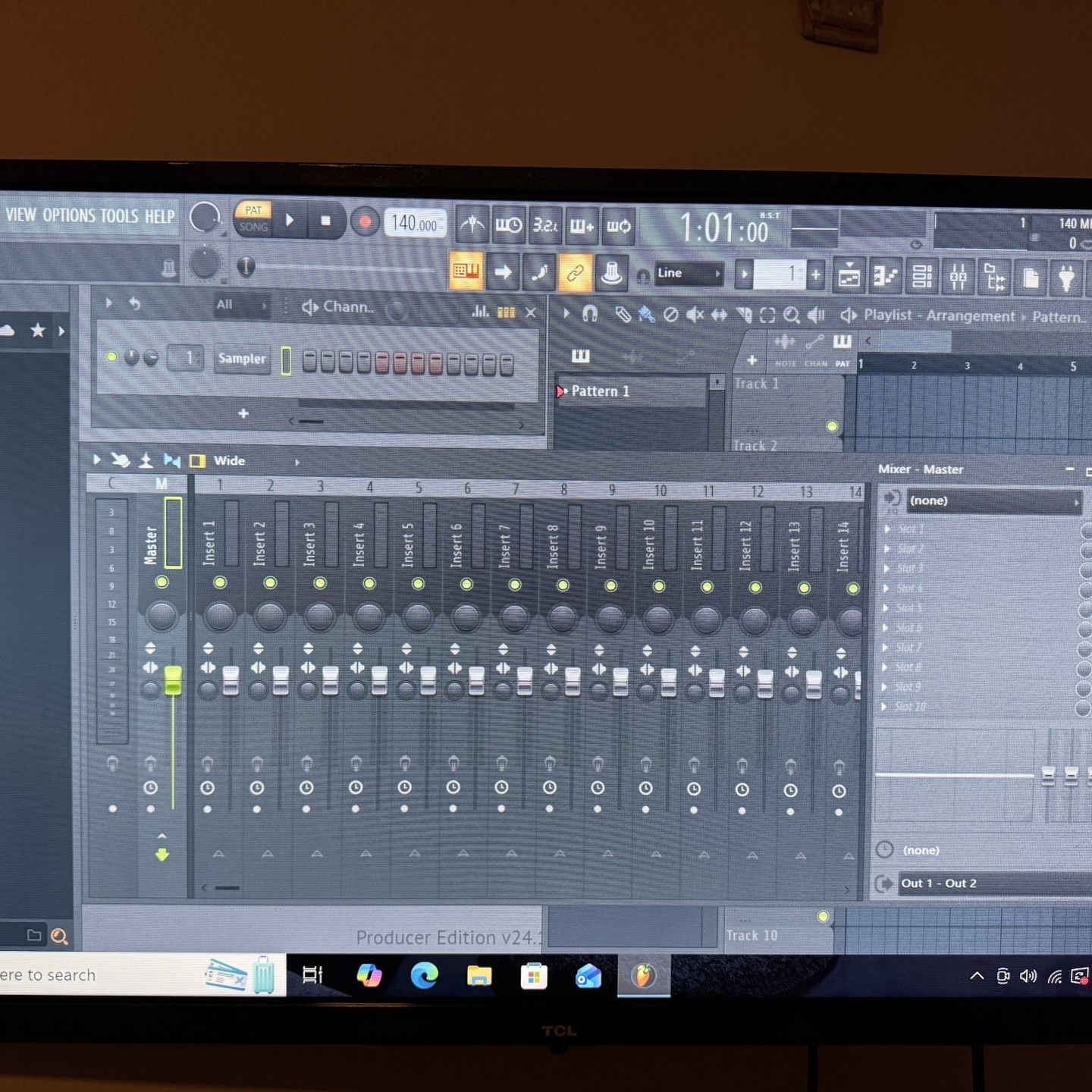The image size is (1092, 1092).
Task: Click the record button in transport
Action: (x=365, y=222)
